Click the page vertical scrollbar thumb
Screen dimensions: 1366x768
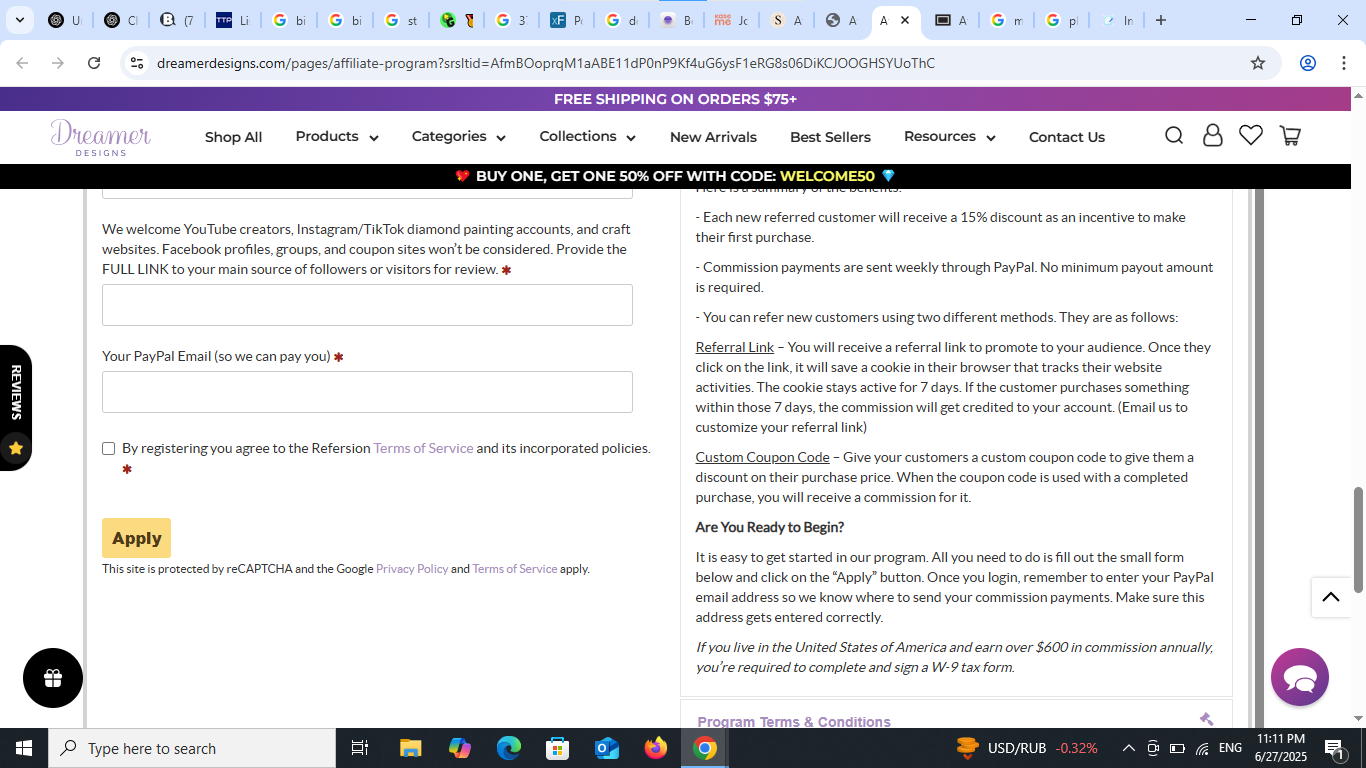click(x=1358, y=540)
